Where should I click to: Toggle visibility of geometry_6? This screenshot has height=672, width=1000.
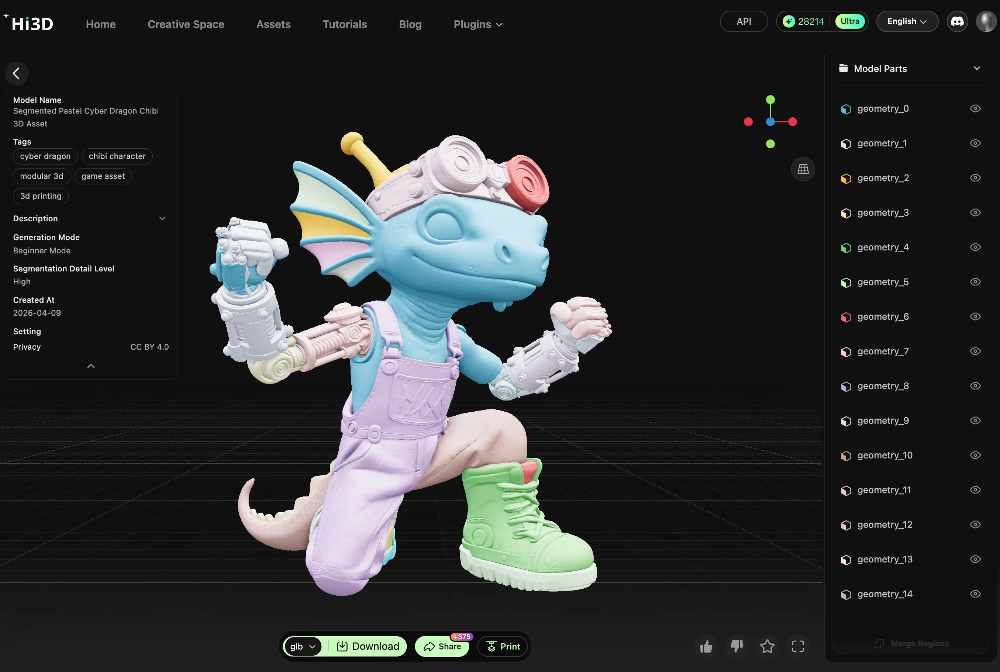[975, 317]
